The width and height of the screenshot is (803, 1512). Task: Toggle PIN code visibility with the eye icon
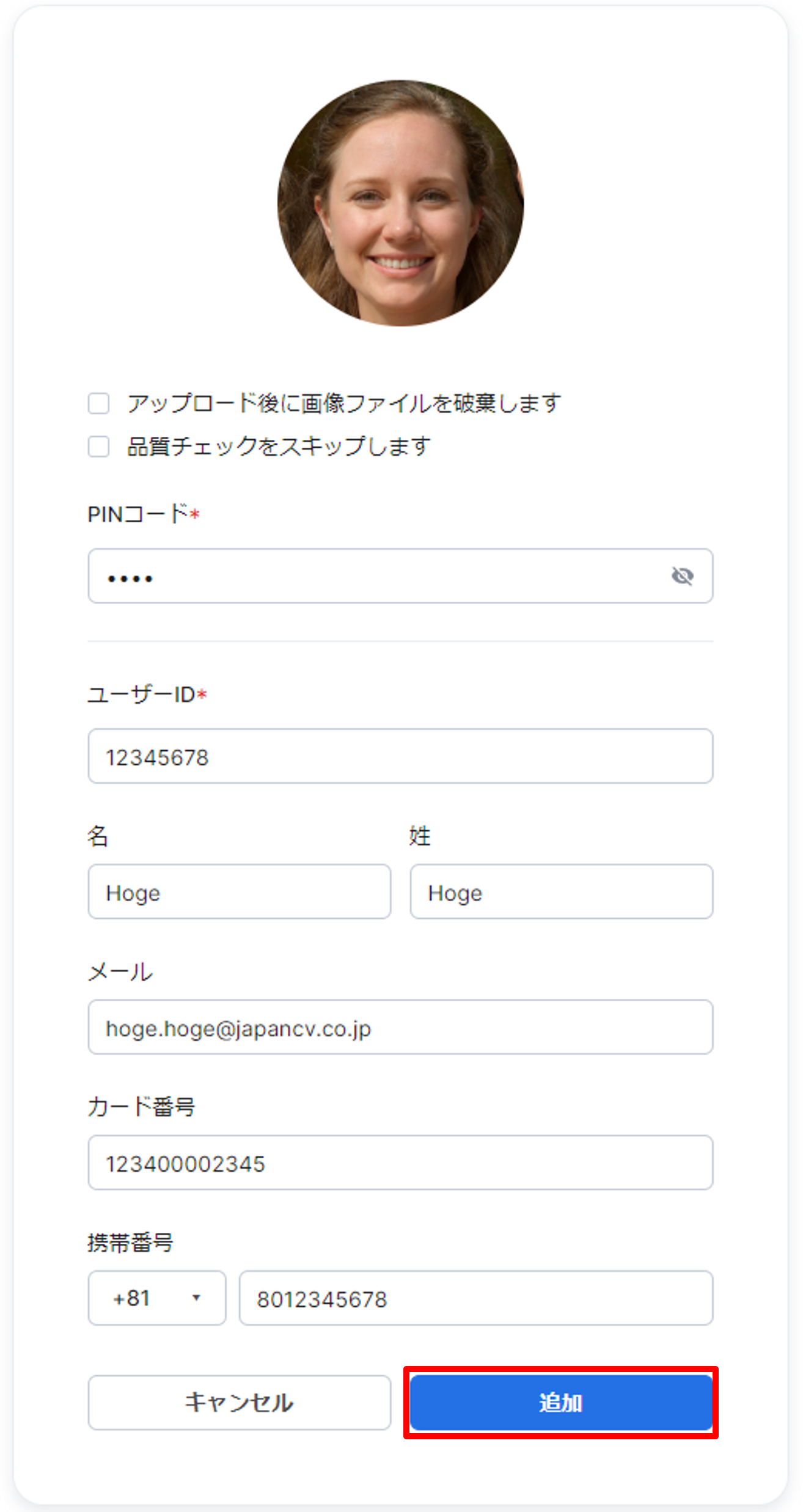(683, 575)
